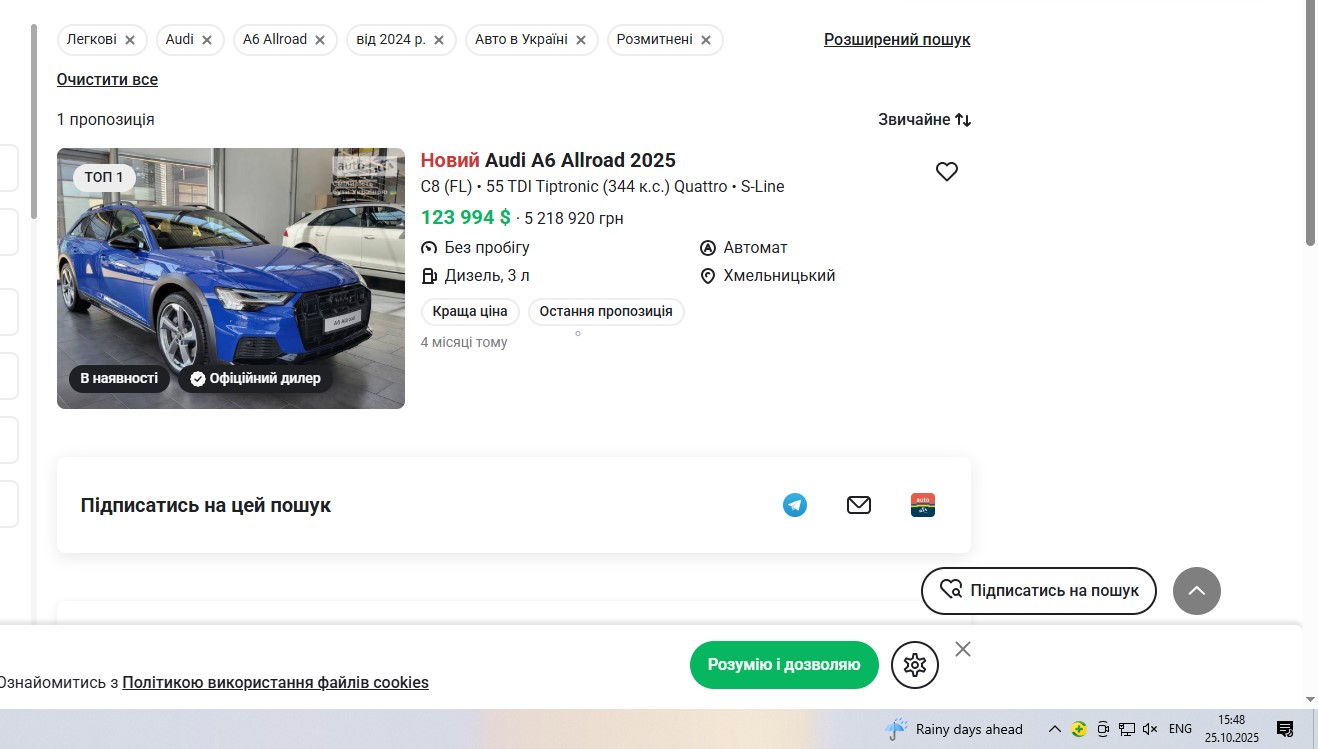
Task: Add Audi A6 Allroad to favorites (heart icon)
Action: (946, 172)
